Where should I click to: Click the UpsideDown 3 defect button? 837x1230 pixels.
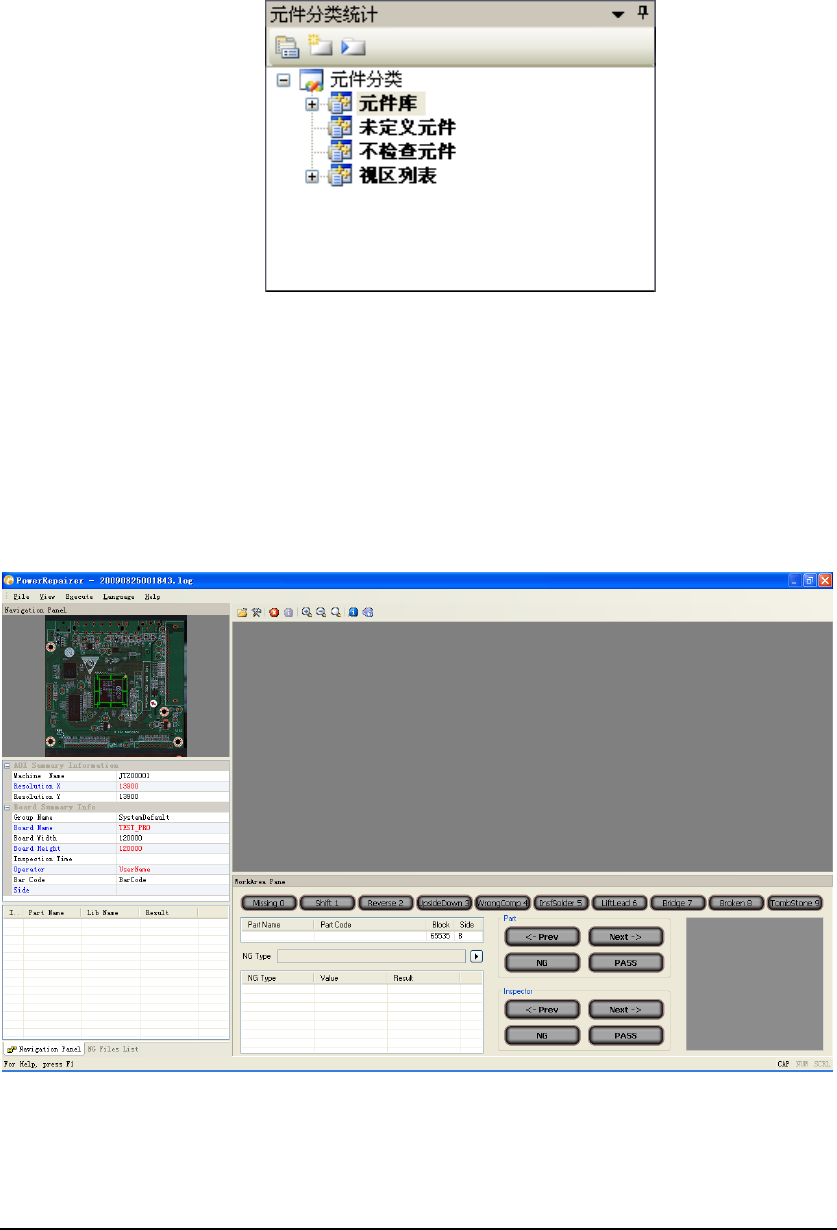(x=444, y=902)
